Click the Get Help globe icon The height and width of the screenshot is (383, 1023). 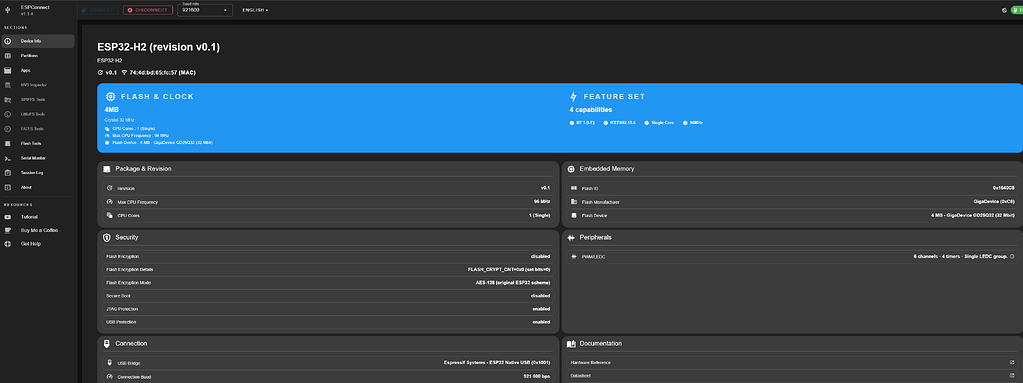coord(8,244)
